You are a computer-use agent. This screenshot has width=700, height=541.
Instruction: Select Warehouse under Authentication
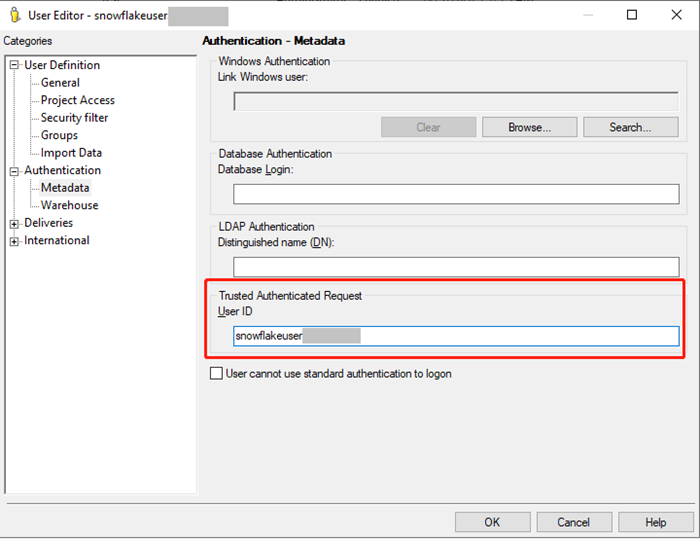click(69, 205)
